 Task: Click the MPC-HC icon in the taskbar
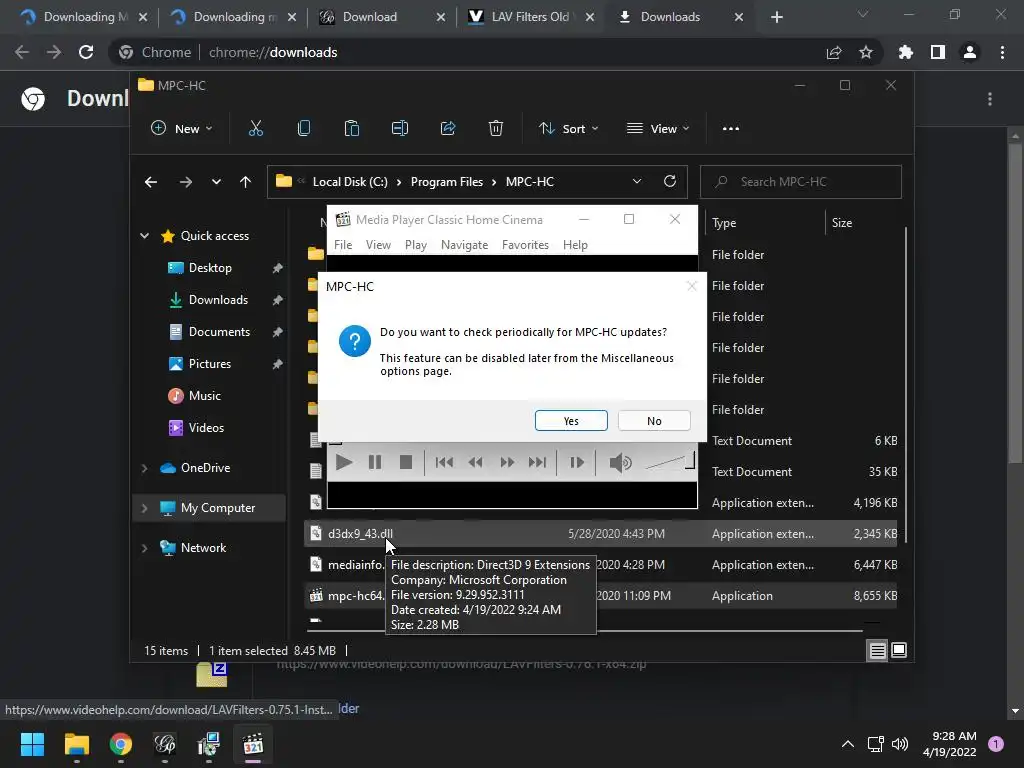click(253, 744)
